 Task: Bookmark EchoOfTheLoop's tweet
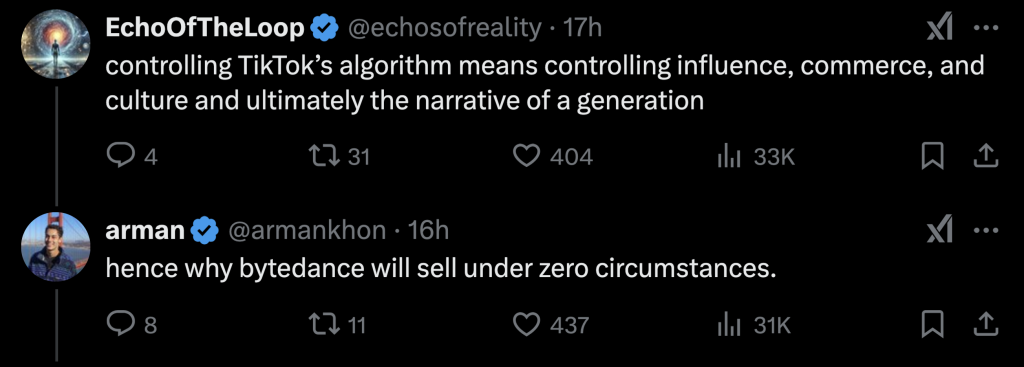coord(933,157)
